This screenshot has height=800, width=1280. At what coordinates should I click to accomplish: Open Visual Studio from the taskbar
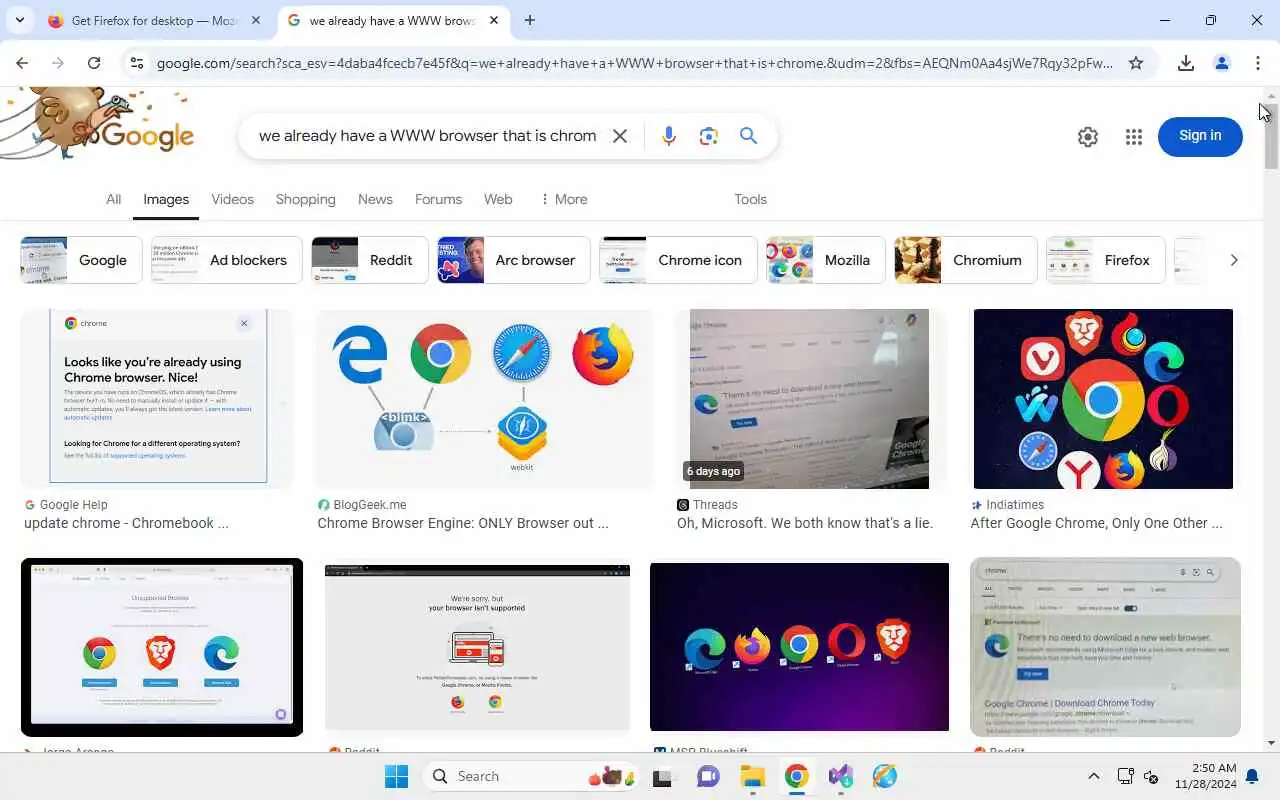pos(840,776)
